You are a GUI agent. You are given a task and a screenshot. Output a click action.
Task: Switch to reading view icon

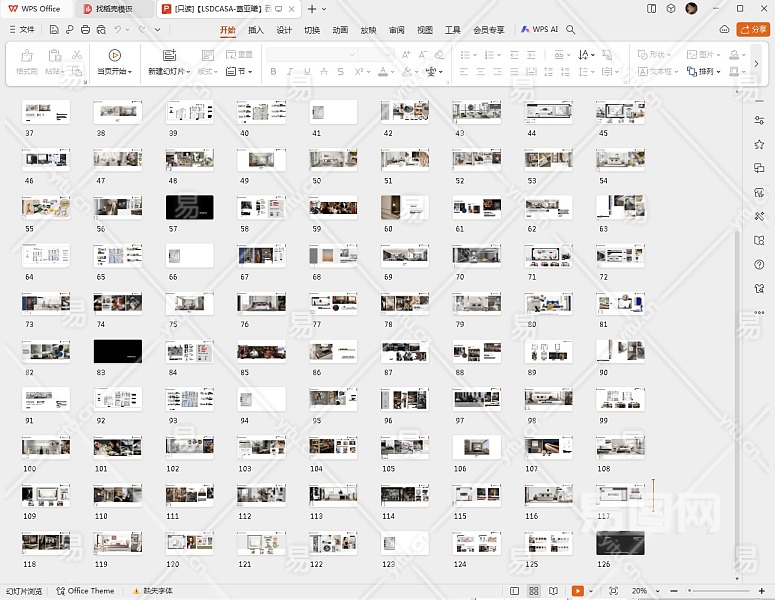pyautogui.click(x=553, y=591)
